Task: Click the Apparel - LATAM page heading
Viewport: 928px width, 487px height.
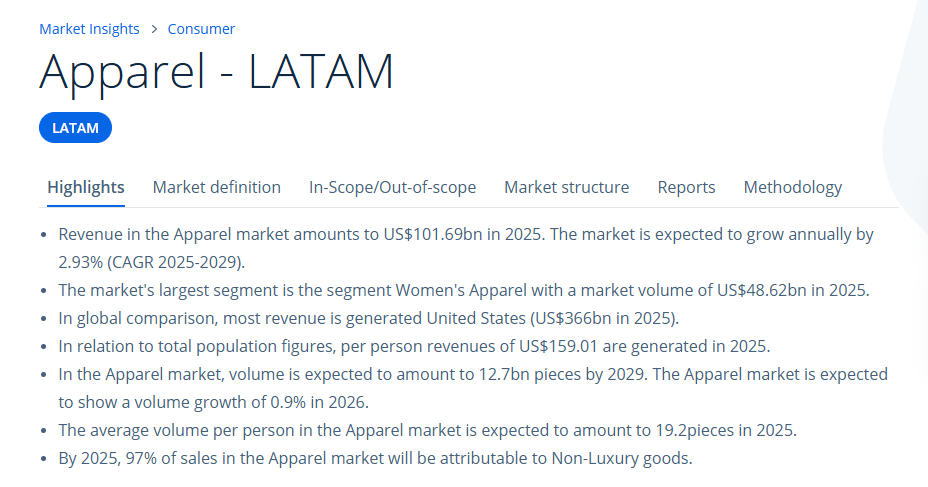Action: [x=216, y=72]
